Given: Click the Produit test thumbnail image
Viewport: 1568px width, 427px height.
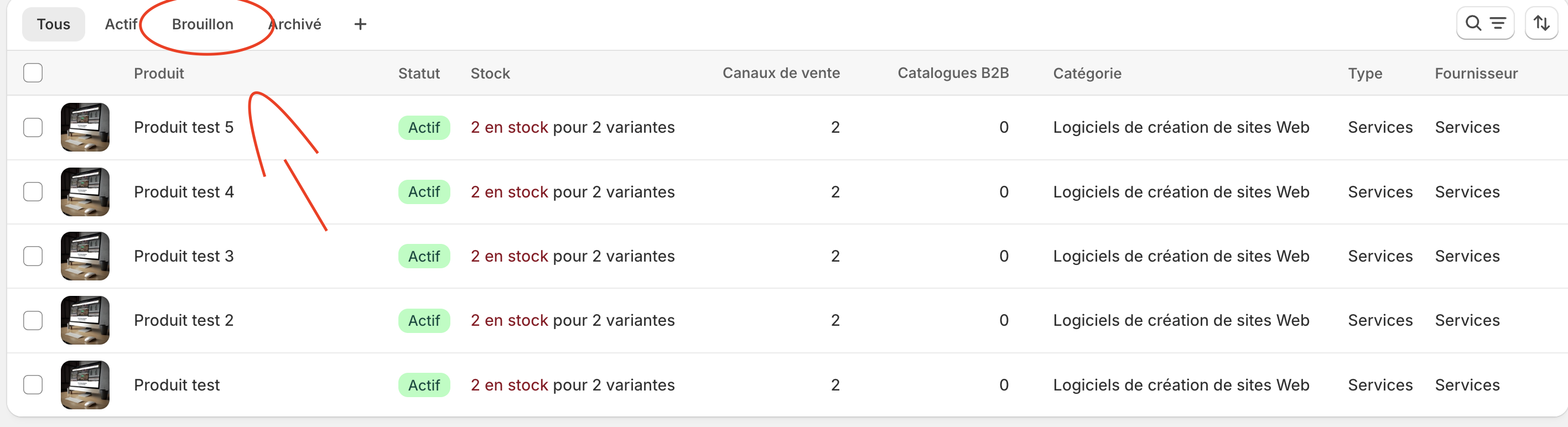Looking at the screenshot, I should tap(85, 385).
